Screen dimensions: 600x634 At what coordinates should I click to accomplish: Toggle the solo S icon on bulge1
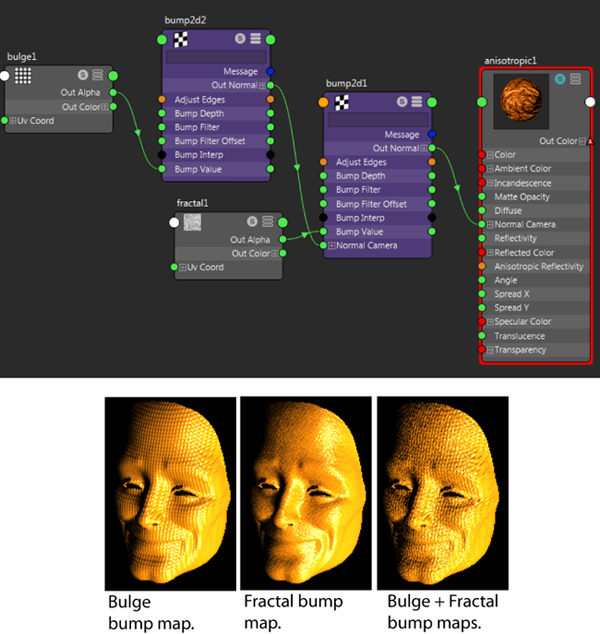tap(83, 75)
